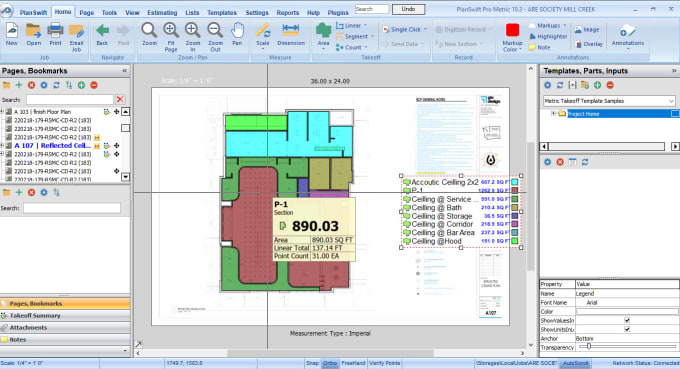Toggle Snap in the status bar
The image size is (680, 369).
click(312, 363)
